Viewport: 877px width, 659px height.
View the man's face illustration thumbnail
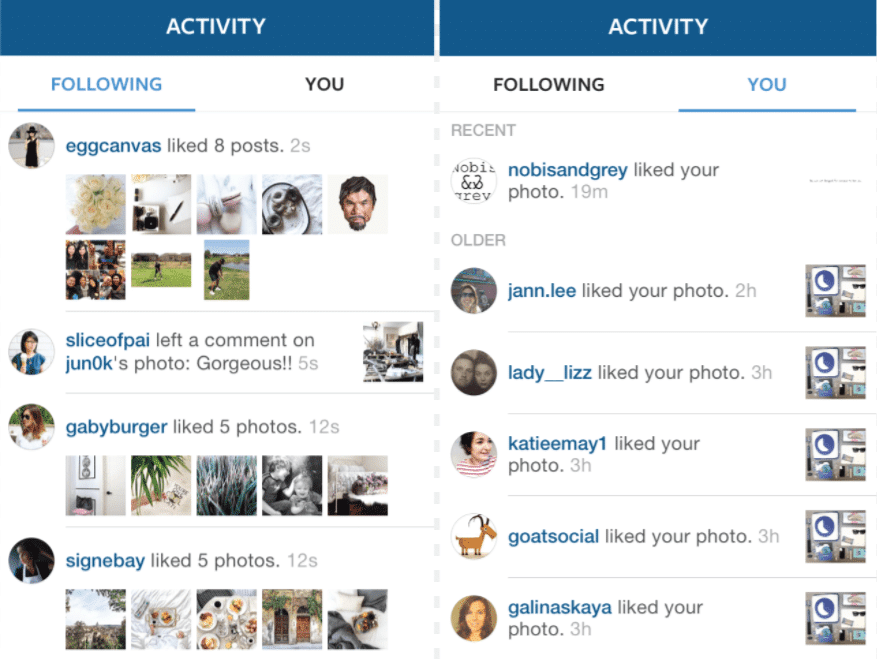(x=357, y=204)
